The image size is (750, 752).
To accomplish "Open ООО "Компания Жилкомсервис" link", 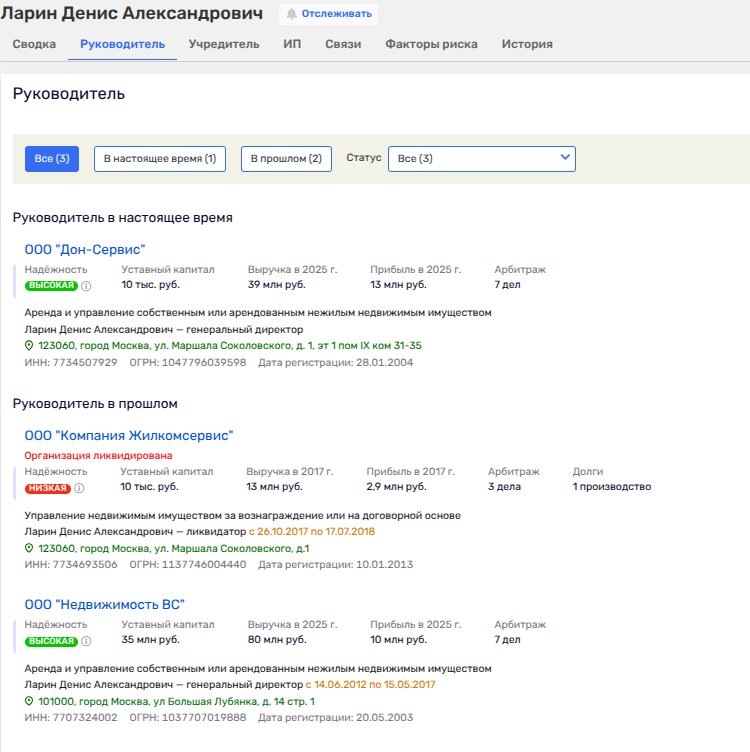I will pyautogui.click(x=129, y=436).
